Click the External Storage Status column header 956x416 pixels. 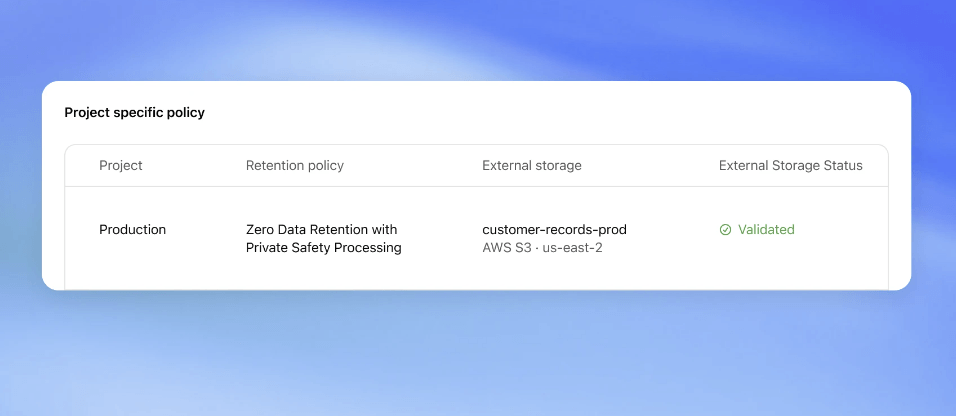pyautogui.click(x=791, y=166)
